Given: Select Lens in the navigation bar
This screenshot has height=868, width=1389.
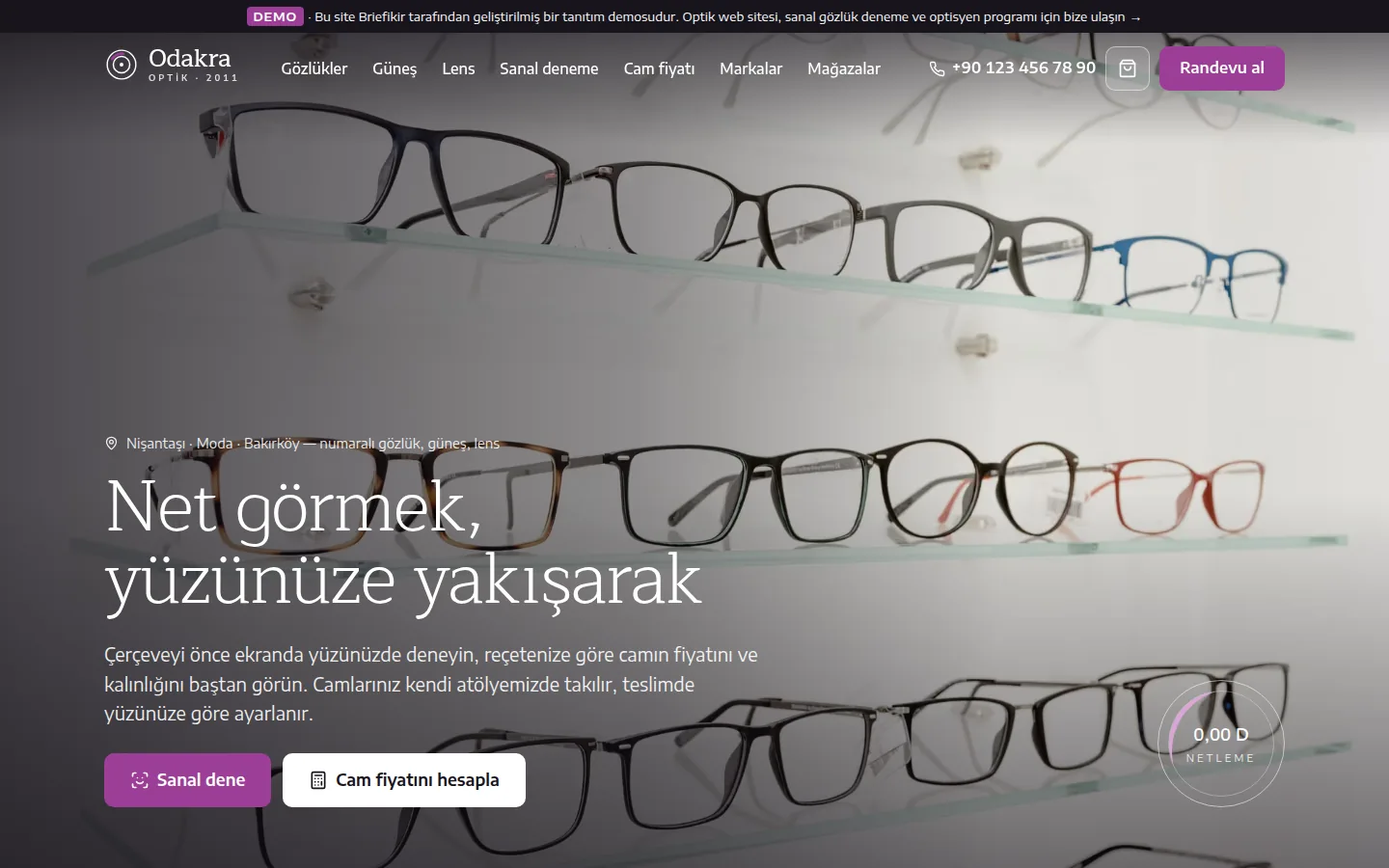Looking at the screenshot, I should point(458,68).
